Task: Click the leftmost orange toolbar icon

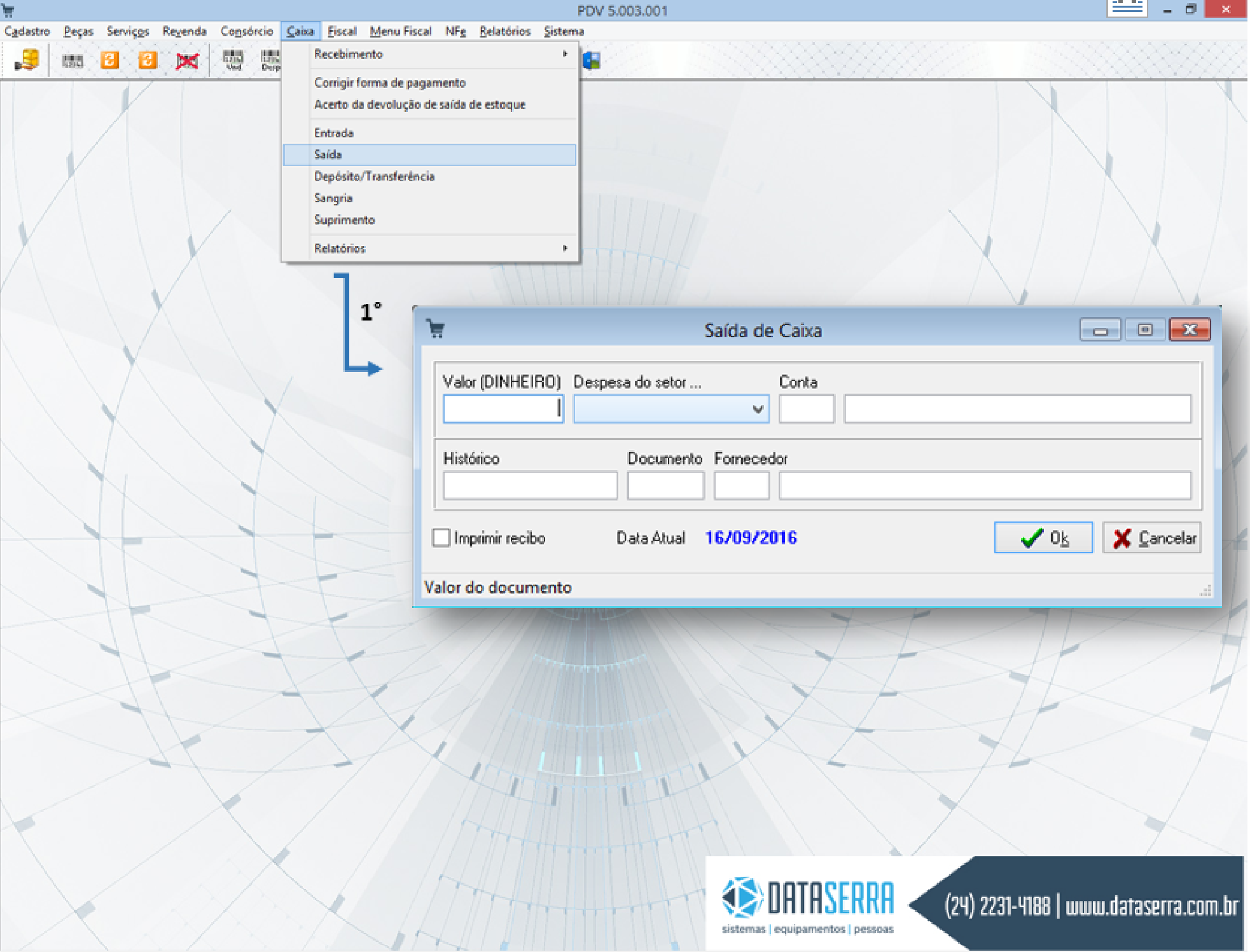Action: point(110,60)
